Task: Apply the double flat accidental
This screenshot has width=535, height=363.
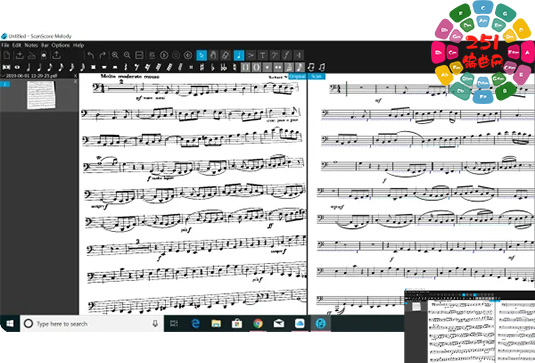Action: 224,67
